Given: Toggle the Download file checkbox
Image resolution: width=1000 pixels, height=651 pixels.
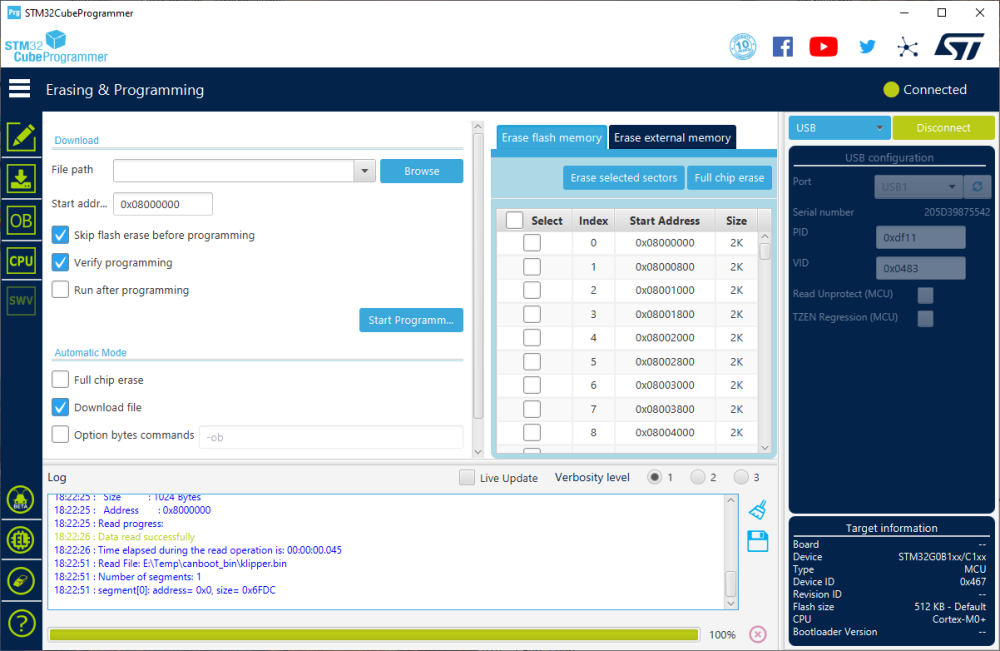Looking at the screenshot, I should coord(60,407).
